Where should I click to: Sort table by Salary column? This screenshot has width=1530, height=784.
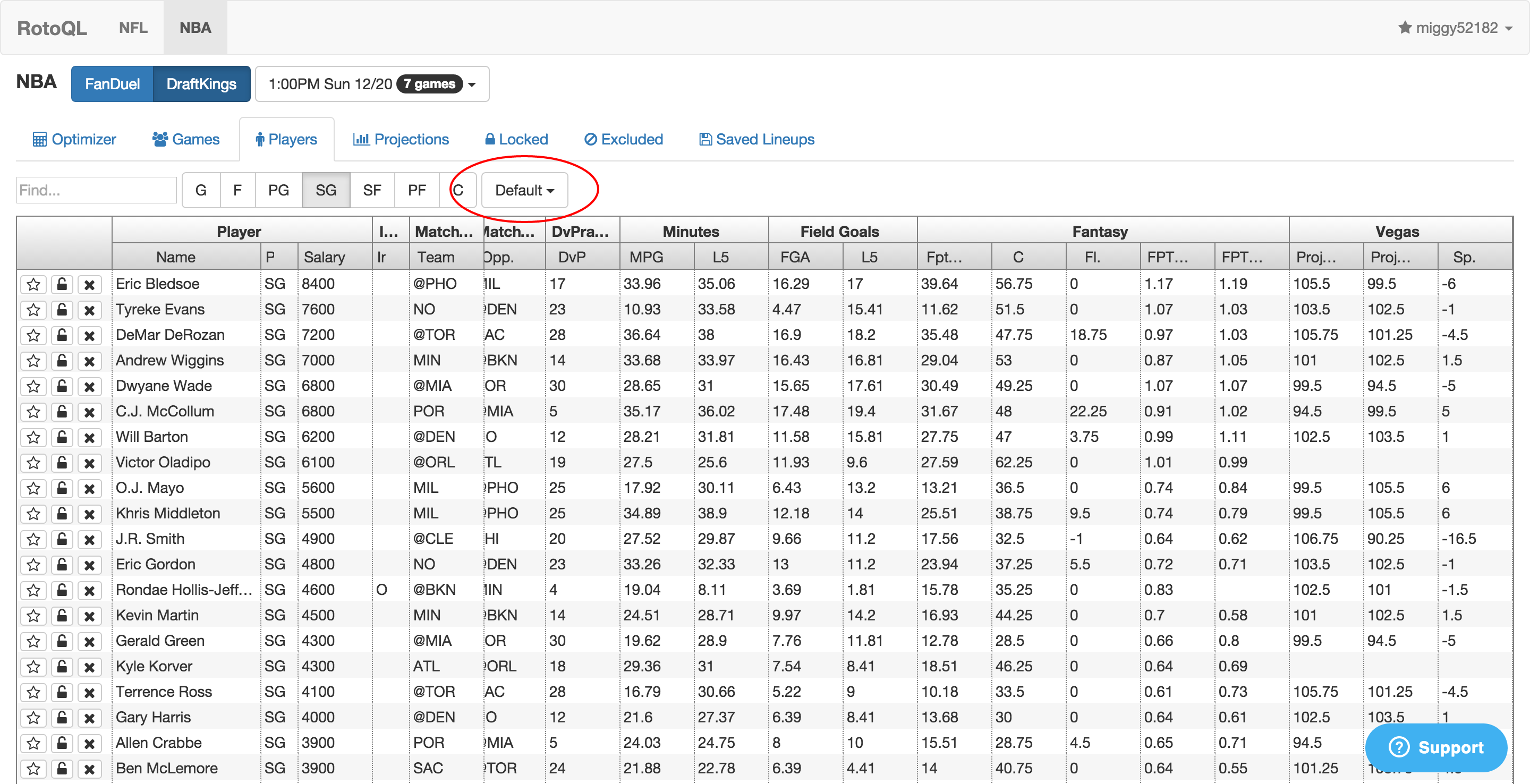[334, 257]
